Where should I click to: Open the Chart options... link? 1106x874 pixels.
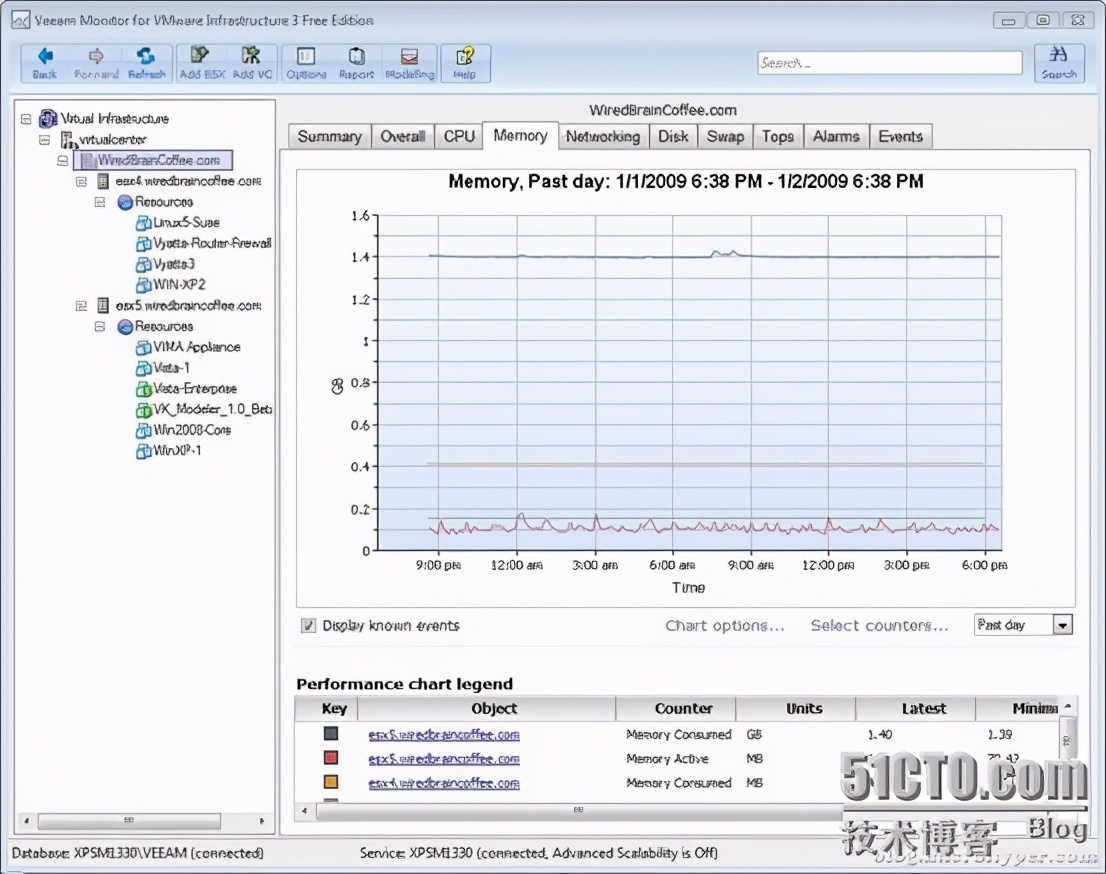tap(724, 626)
